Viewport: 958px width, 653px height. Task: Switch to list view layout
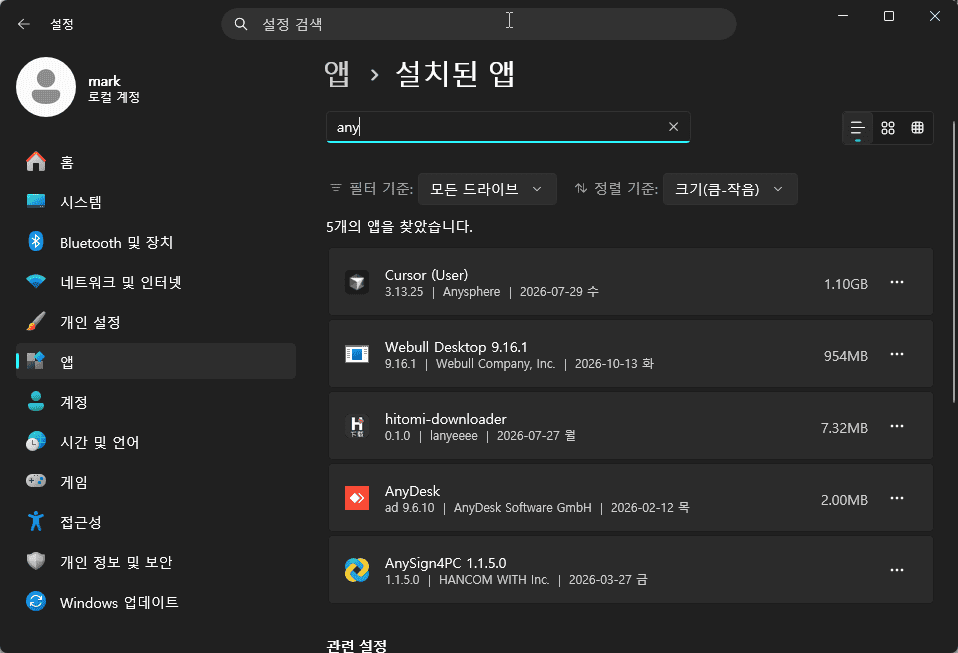[858, 128]
